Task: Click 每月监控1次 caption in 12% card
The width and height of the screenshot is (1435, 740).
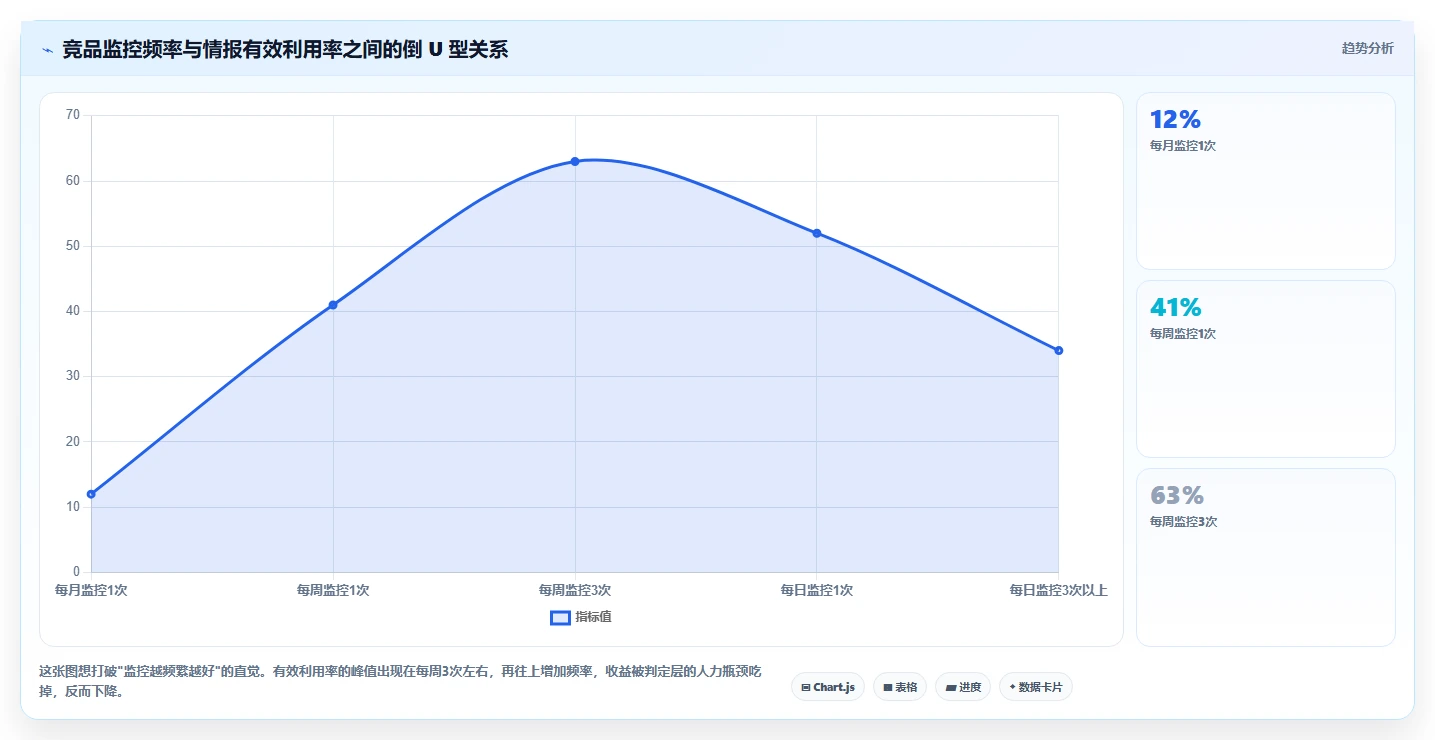Action: [1183, 146]
